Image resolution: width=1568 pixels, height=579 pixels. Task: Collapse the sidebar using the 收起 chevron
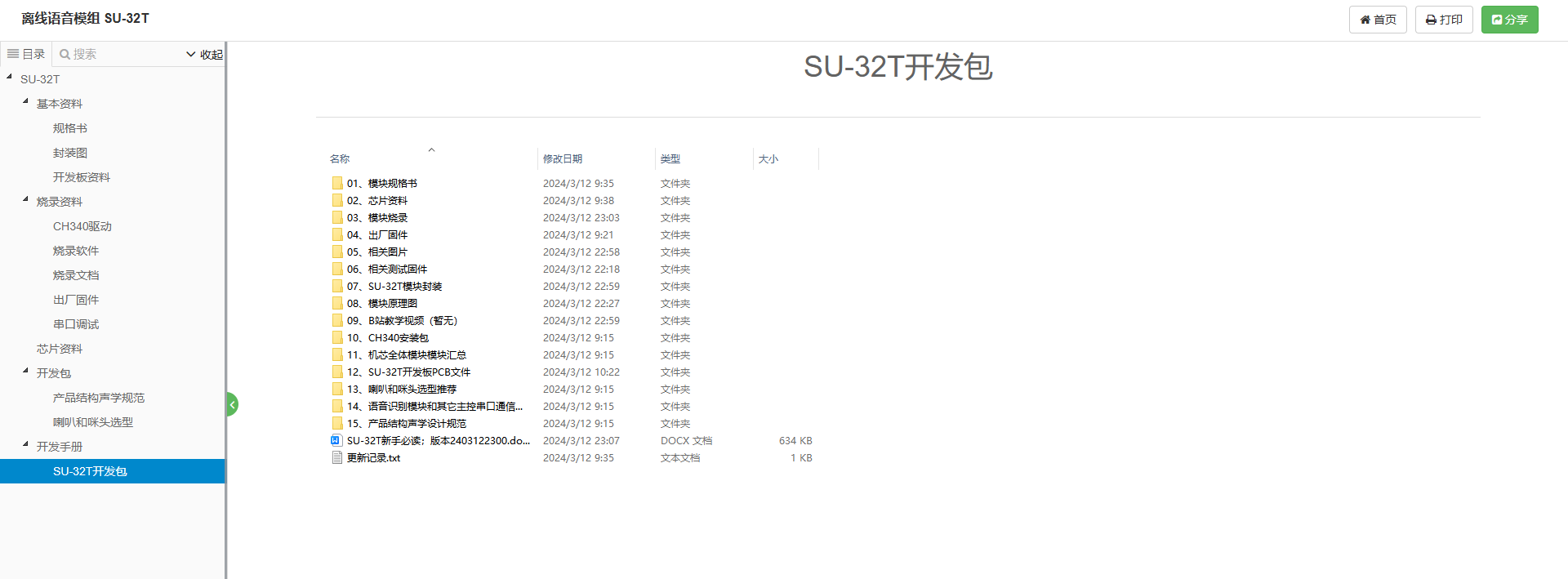(204, 55)
